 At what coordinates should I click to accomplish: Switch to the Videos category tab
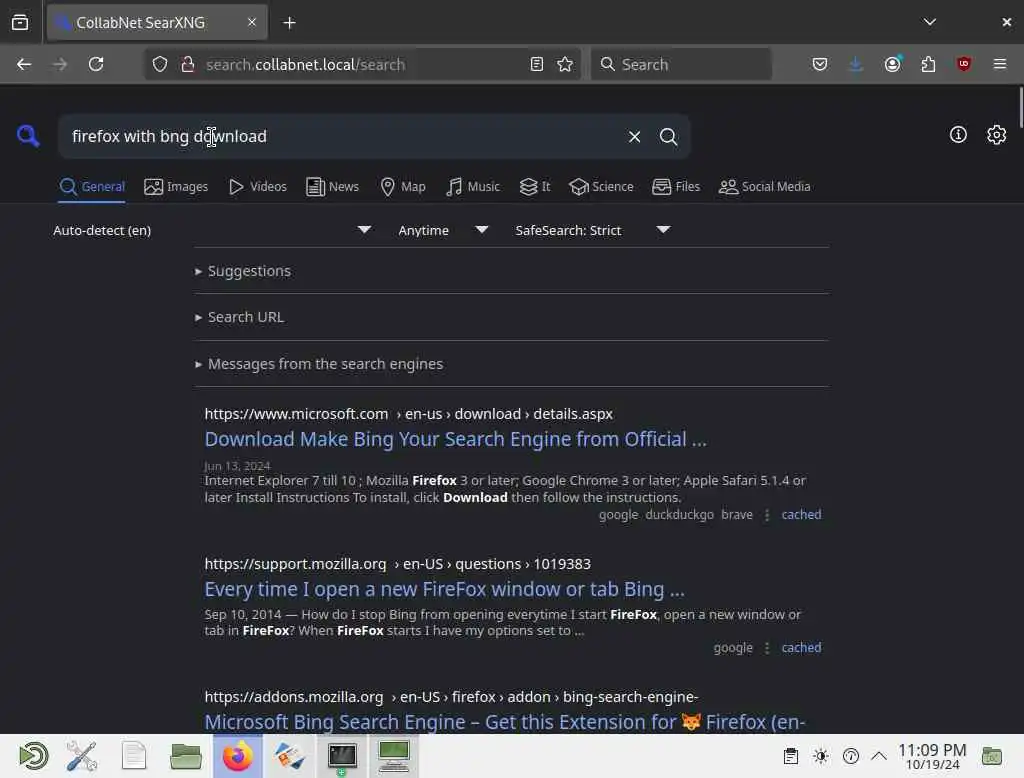tap(258, 187)
